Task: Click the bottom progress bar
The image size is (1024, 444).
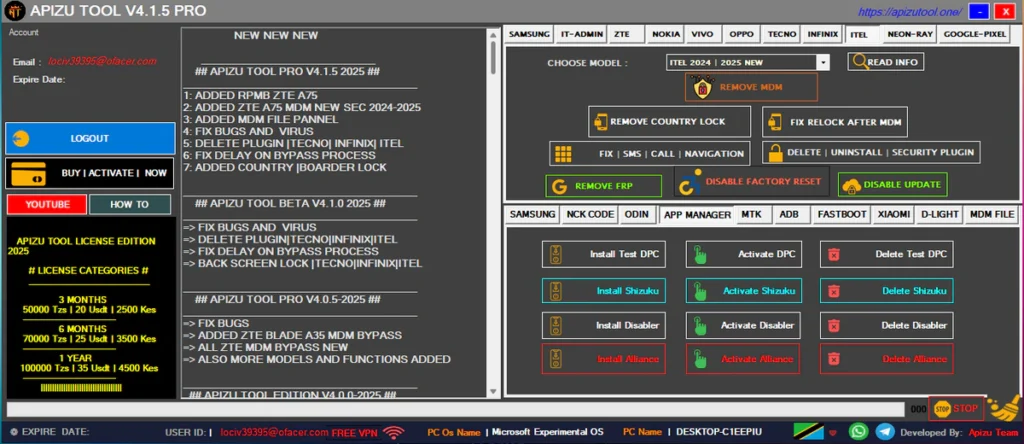Action: click(x=456, y=409)
